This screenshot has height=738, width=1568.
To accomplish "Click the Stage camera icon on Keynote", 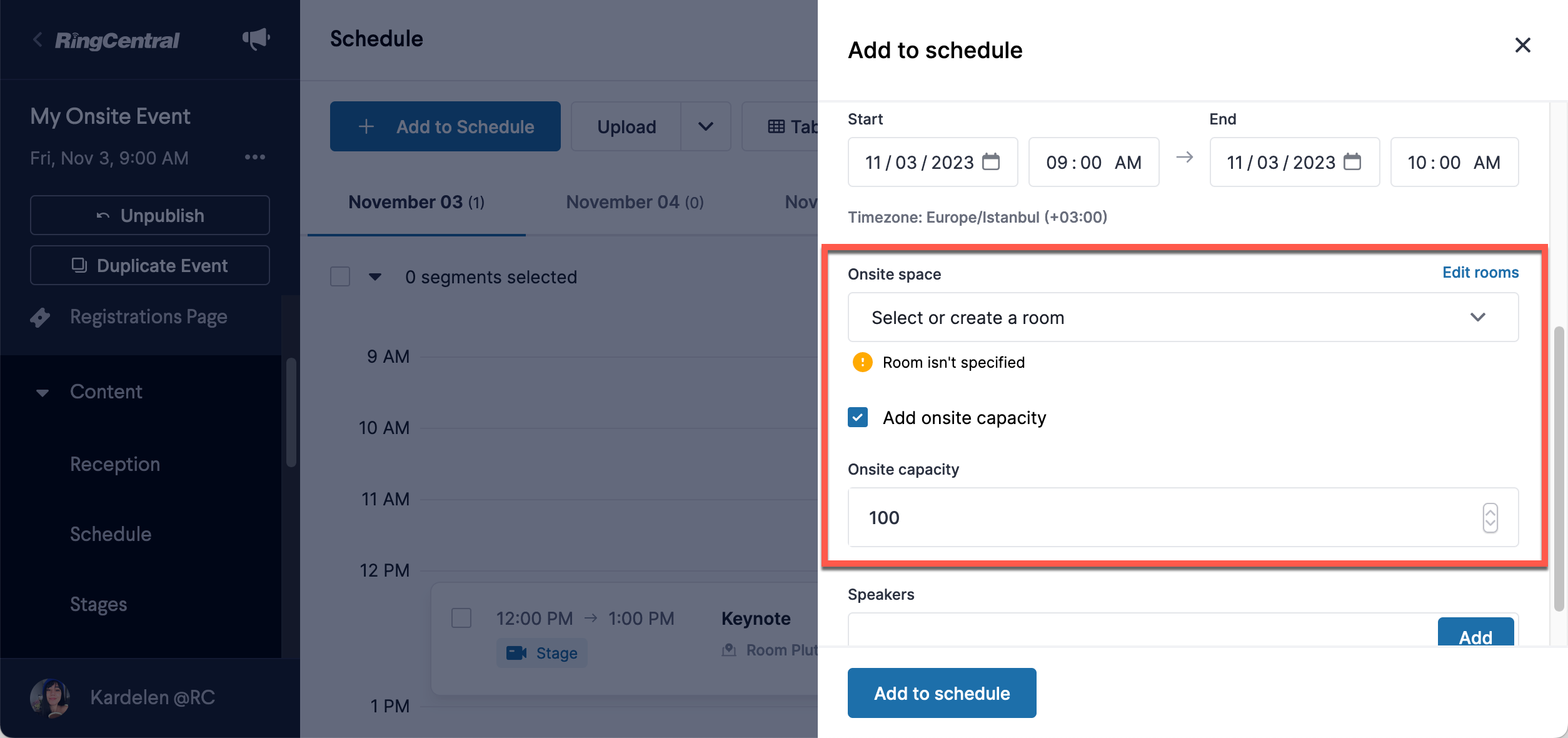I will [x=516, y=653].
